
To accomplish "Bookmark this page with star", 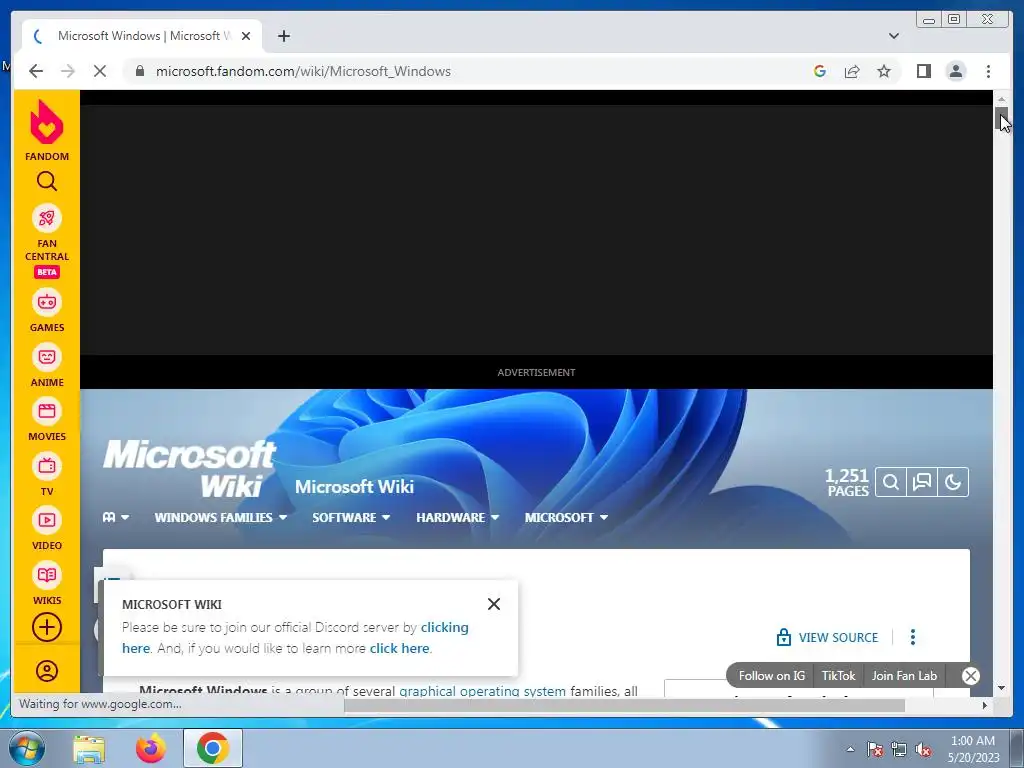I will point(884,71).
